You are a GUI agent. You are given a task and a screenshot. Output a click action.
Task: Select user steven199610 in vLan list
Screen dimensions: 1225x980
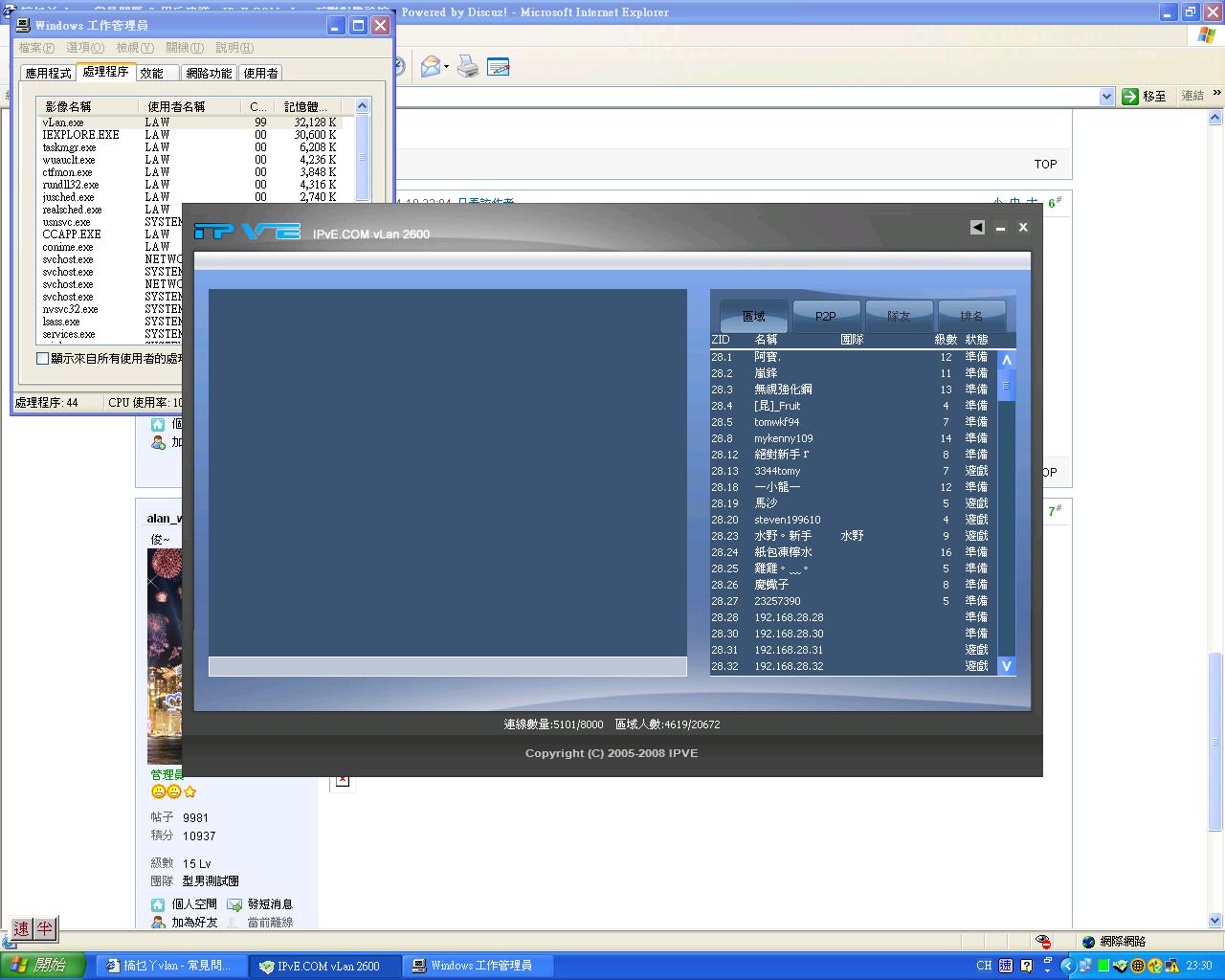pyautogui.click(x=854, y=520)
